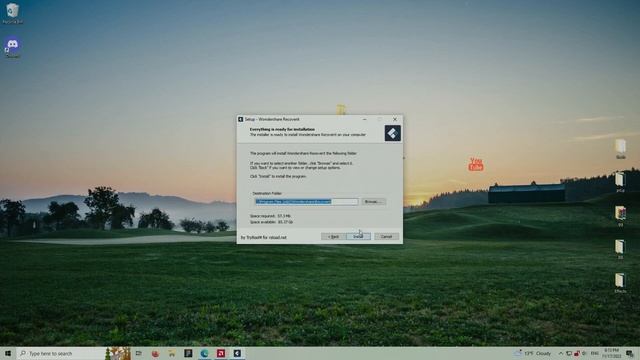The width and height of the screenshot is (640, 360).
Task: Click the taskbar clock and date
Action: [611, 353]
